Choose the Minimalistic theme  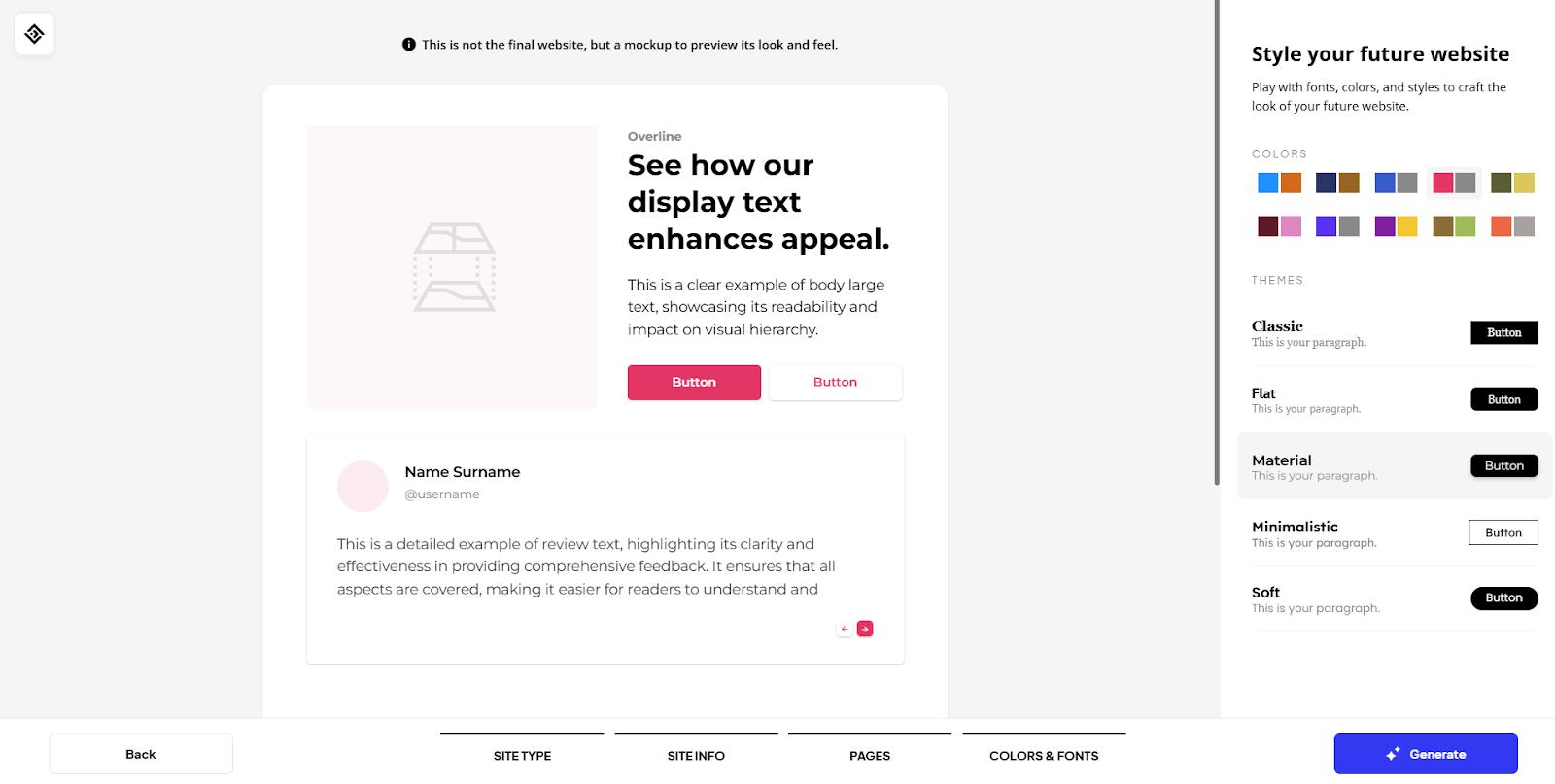pos(1395,533)
